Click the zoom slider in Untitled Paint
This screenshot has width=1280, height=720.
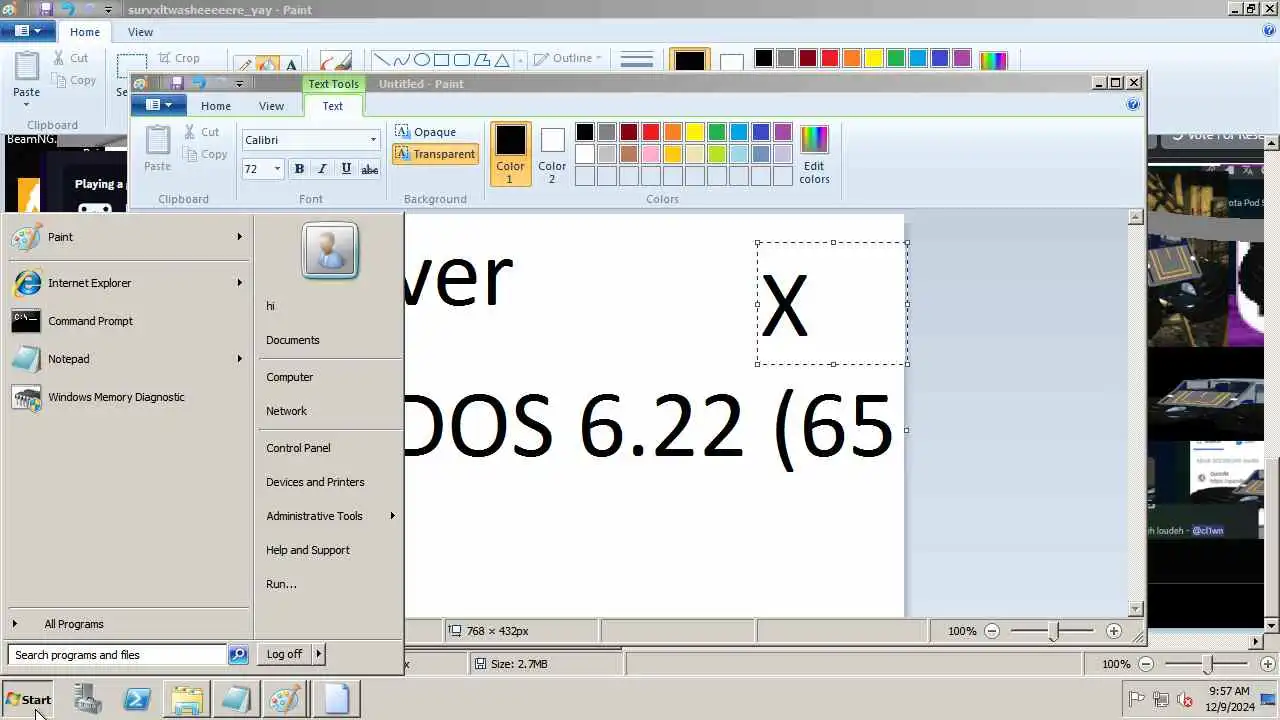point(1054,631)
